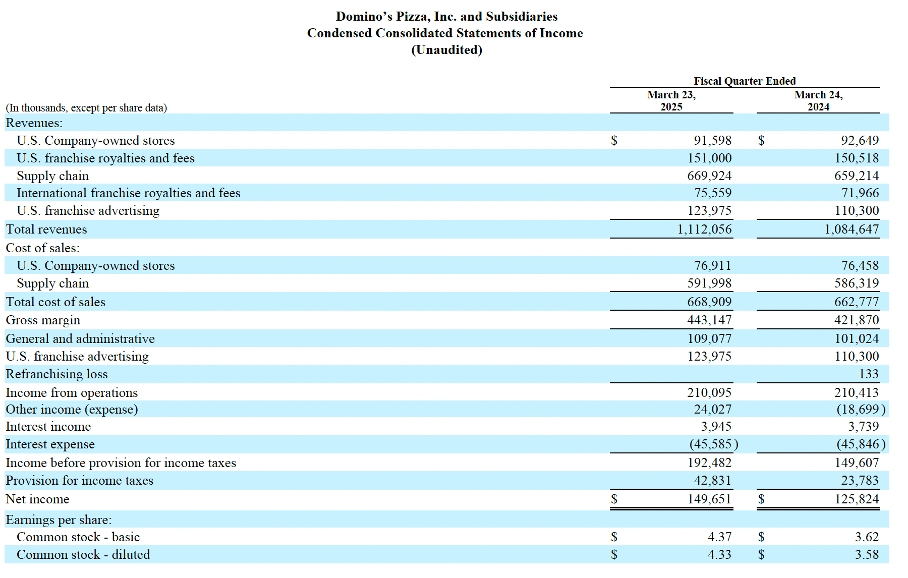Click the value 3,945
Screen dimensions: 908x578
pyautogui.click(x=716, y=427)
